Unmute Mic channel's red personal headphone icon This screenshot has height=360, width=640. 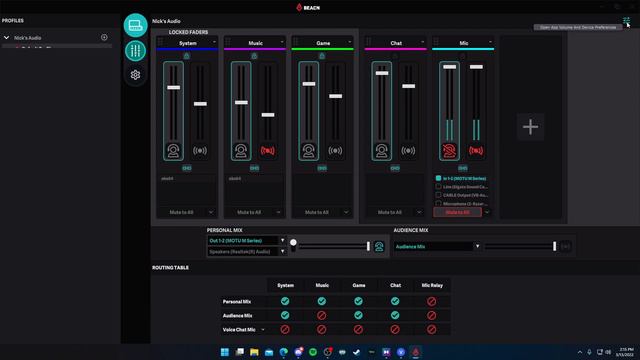tap(449, 151)
